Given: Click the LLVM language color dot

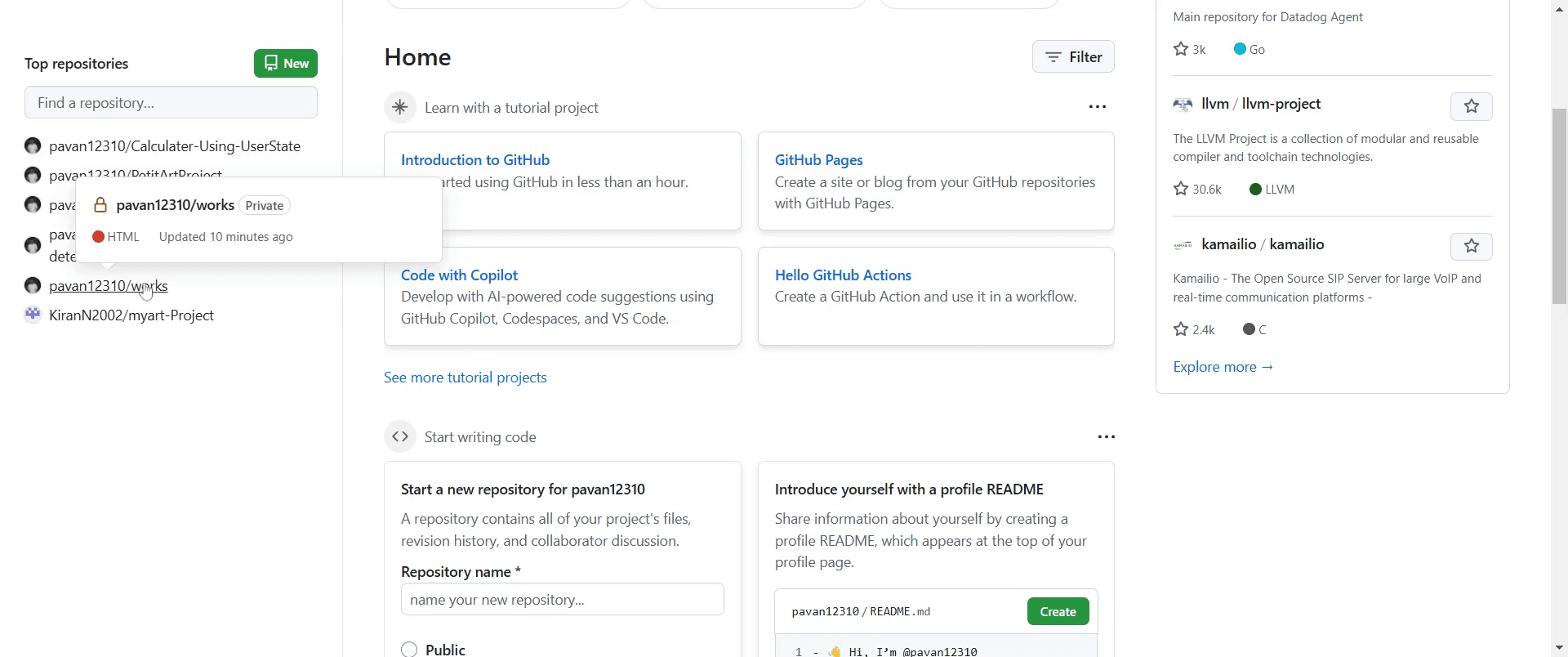Looking at the screenshot, I should [x=1255, y=190].
